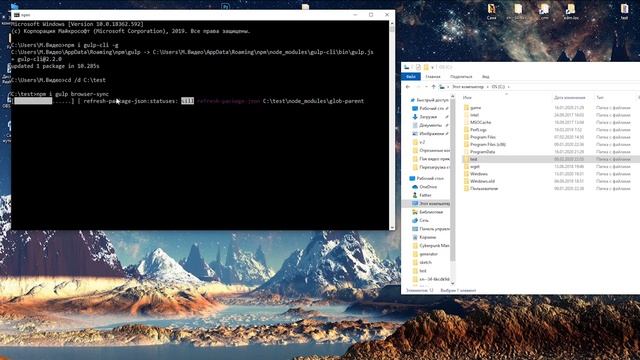Select the 'Program Files (x86)' folder
This screenshot has height=360, width=640.
point(488,144)
